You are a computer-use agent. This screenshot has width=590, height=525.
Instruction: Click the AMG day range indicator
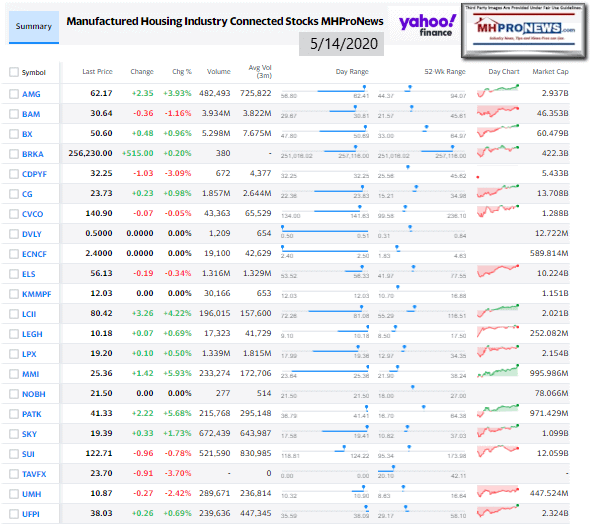click(325, 91)
